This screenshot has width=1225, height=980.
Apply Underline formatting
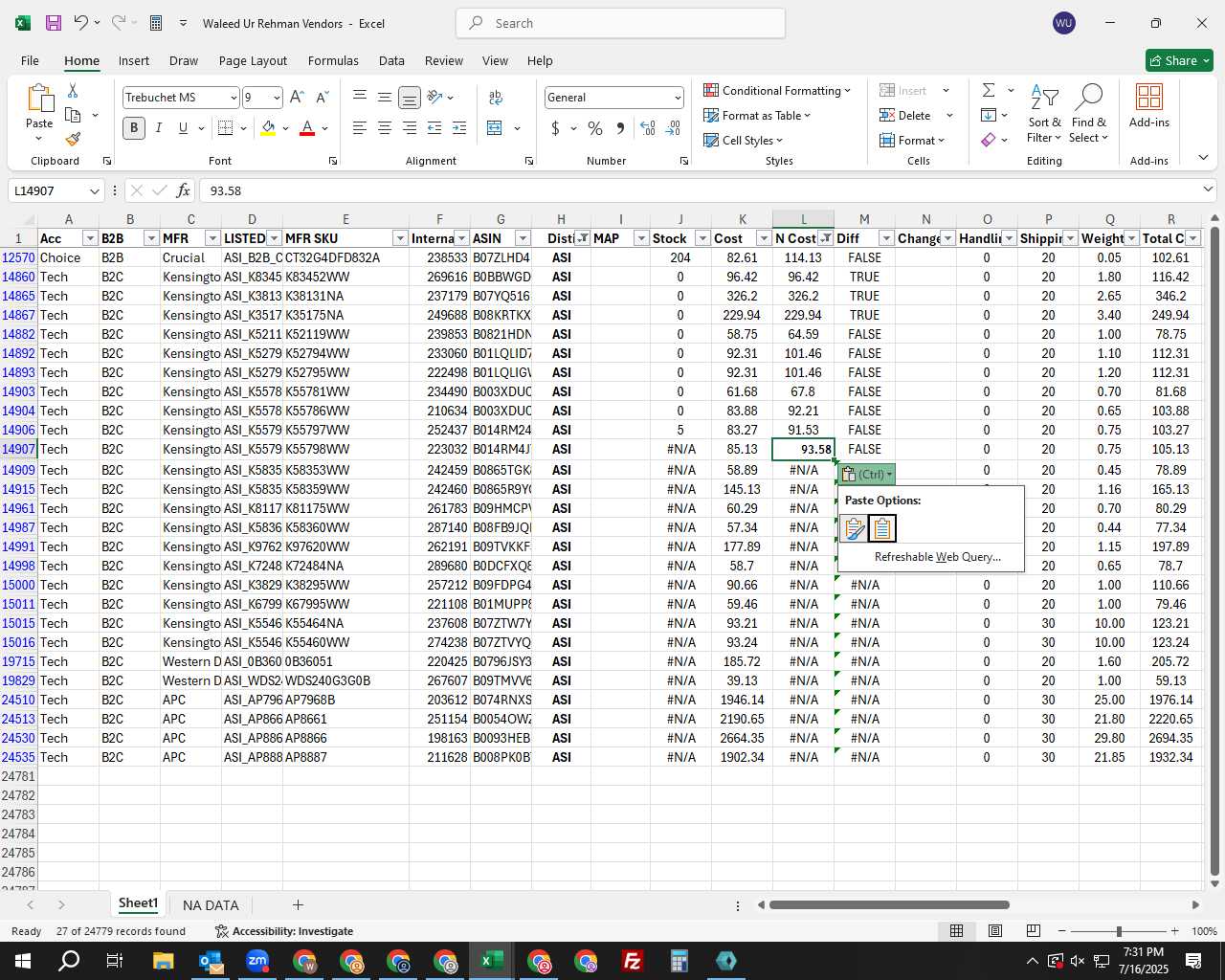click(x=183, y=128)
